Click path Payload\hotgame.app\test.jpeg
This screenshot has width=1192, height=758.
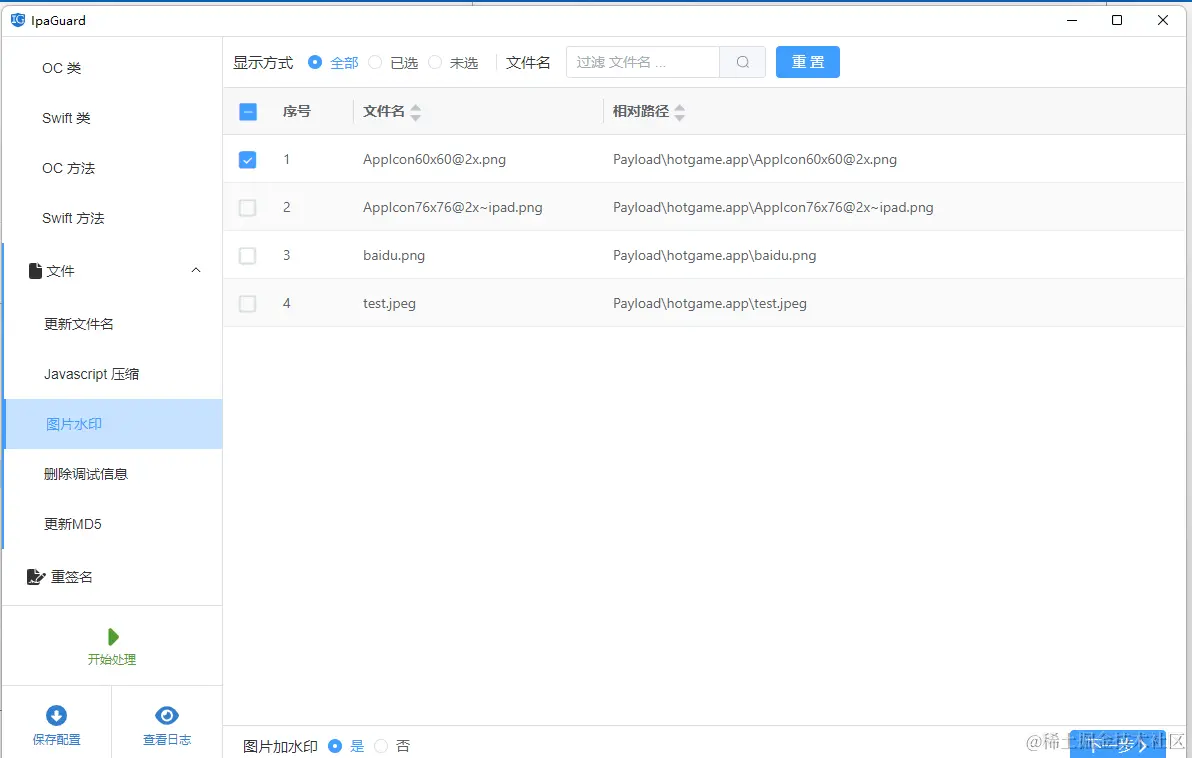pos(710,303)
